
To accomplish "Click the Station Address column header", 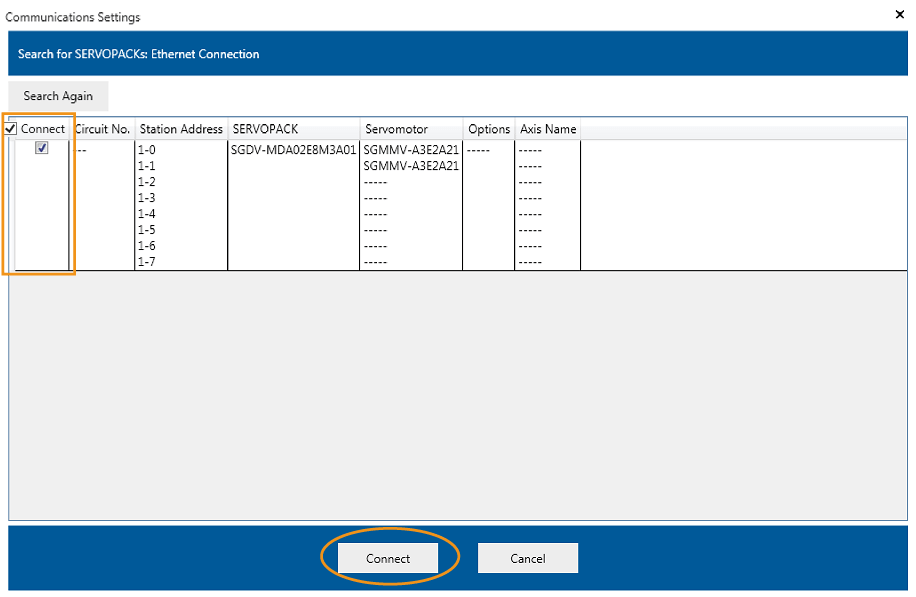I will (x=181, y=129).
